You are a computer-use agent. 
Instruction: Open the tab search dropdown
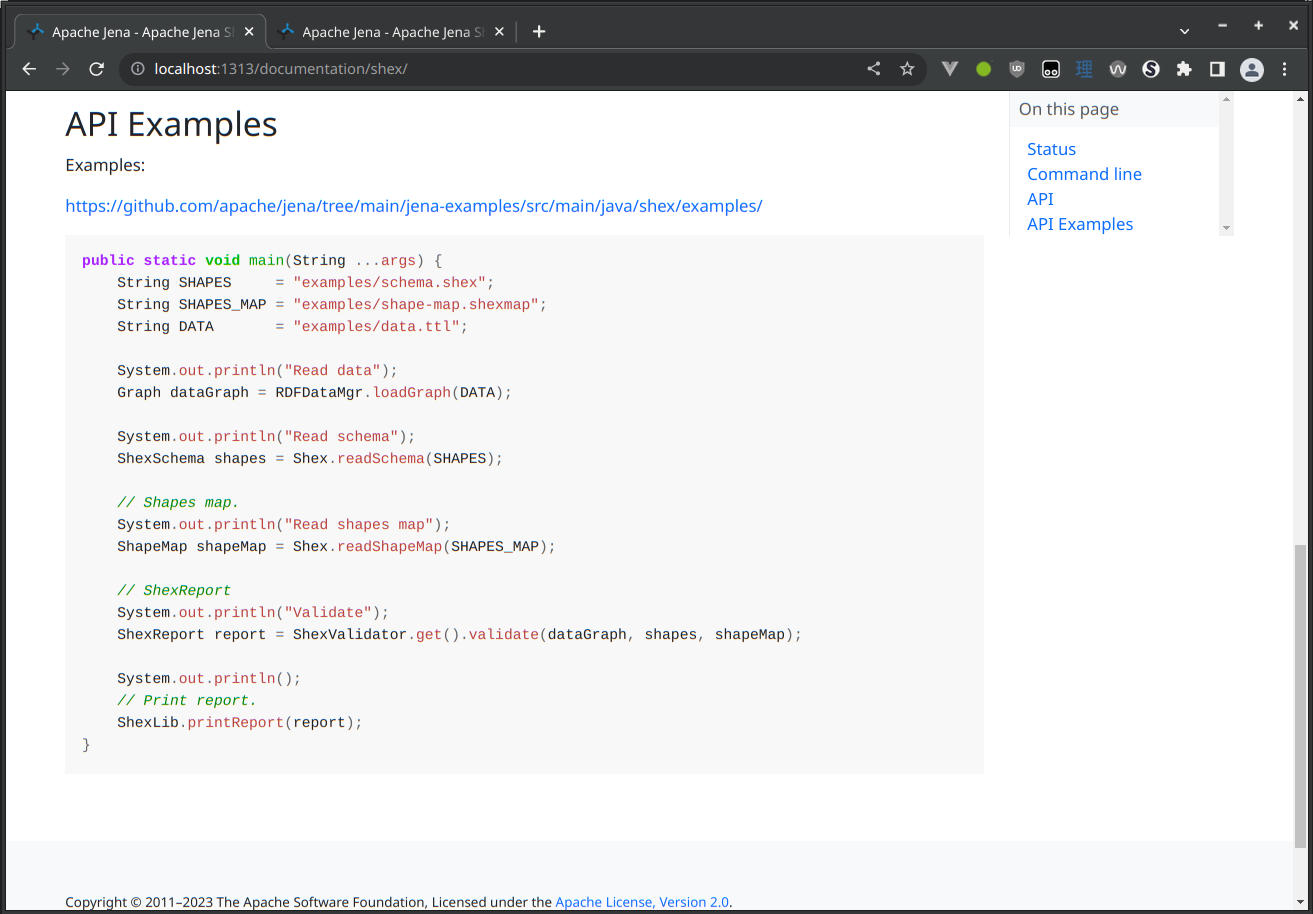pyautogui.click(x=1185, y=32)
